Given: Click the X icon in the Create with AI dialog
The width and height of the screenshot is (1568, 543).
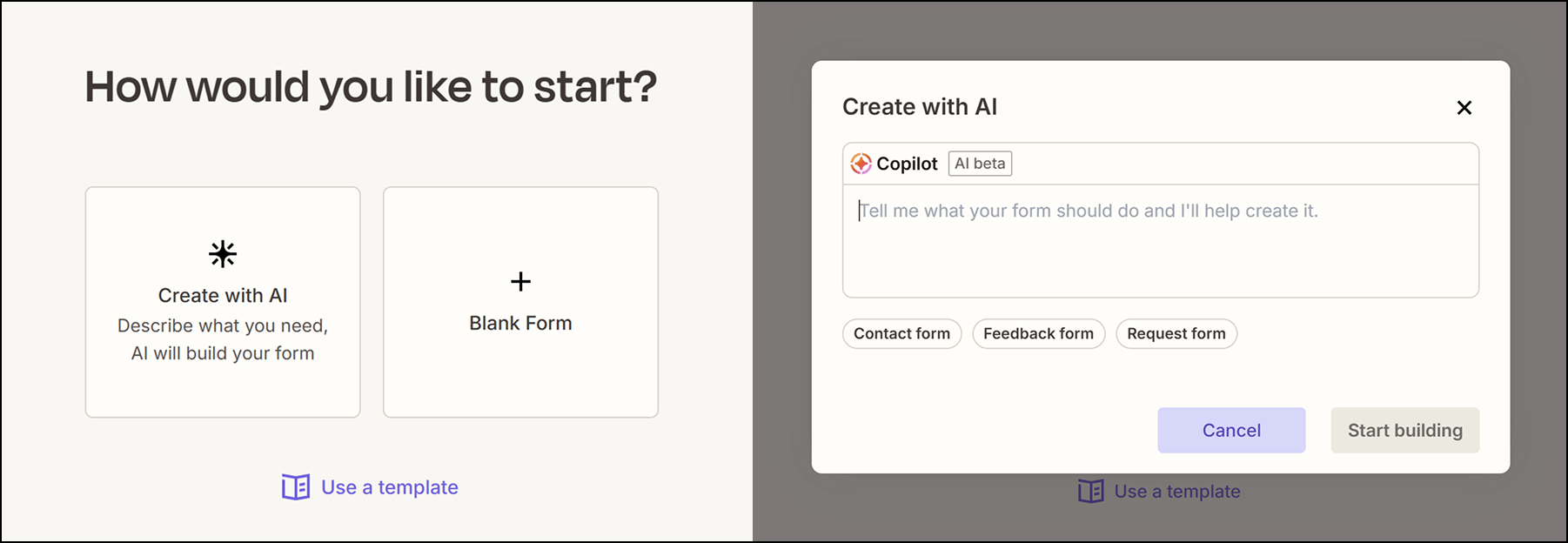Looking at the screenshot, I should (1464, 107).
